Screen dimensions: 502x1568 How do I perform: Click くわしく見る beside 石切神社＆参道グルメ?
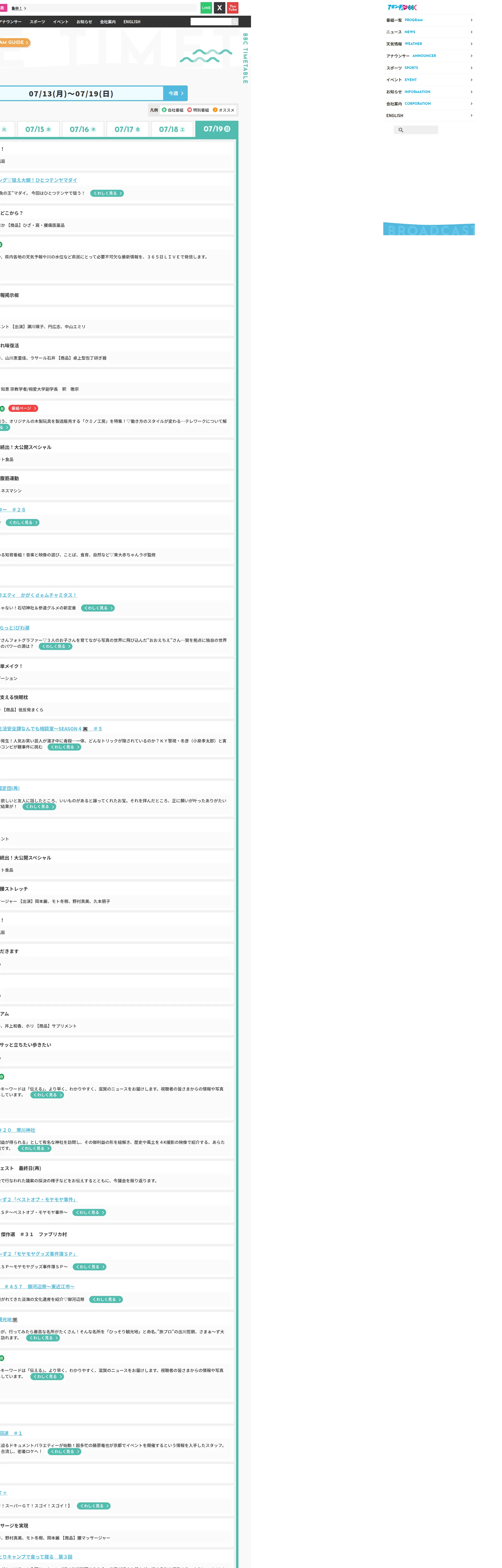[x=98, y=608]
